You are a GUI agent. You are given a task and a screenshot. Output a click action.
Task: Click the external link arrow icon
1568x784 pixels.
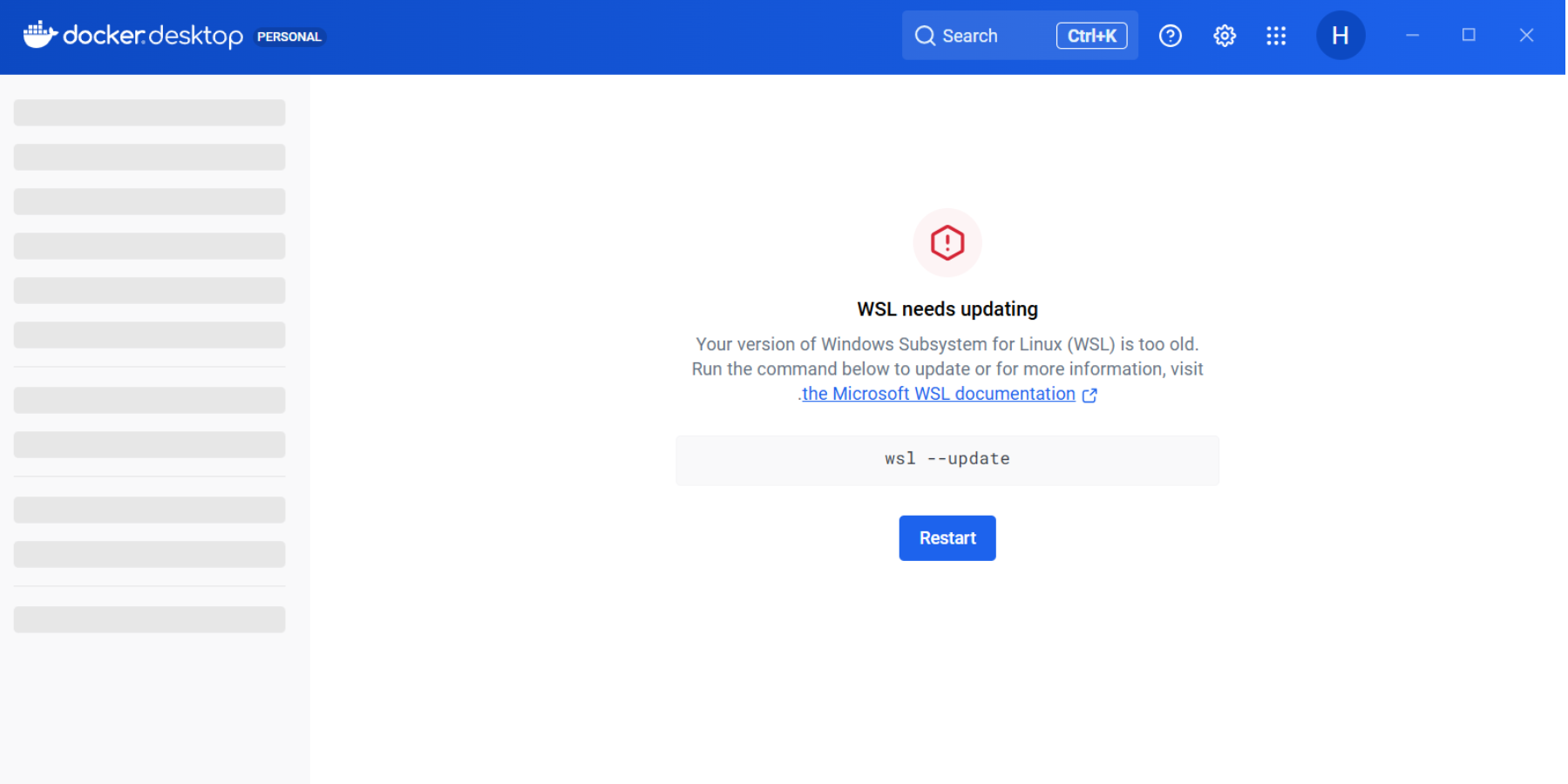click(1089, 395)
